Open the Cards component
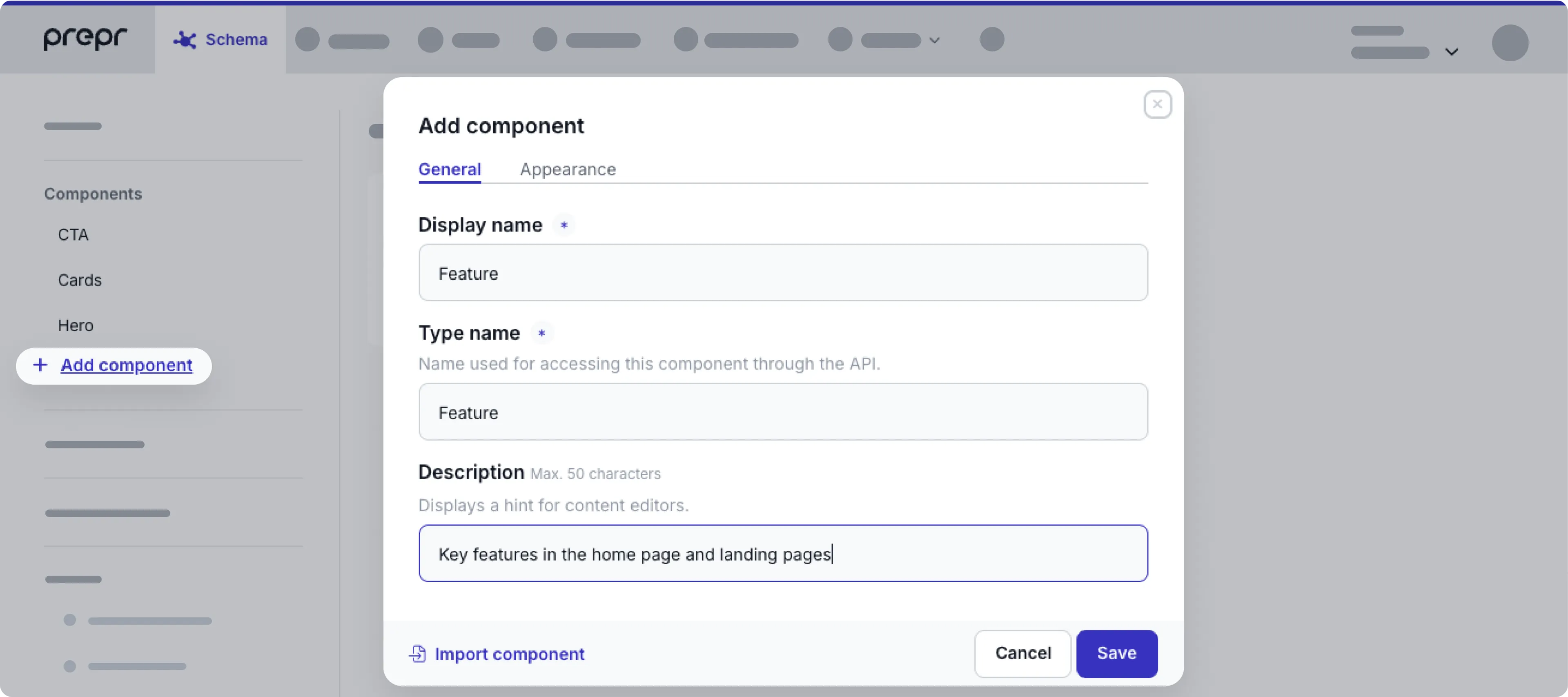The image size is (1568, 697). pos(80,279)
